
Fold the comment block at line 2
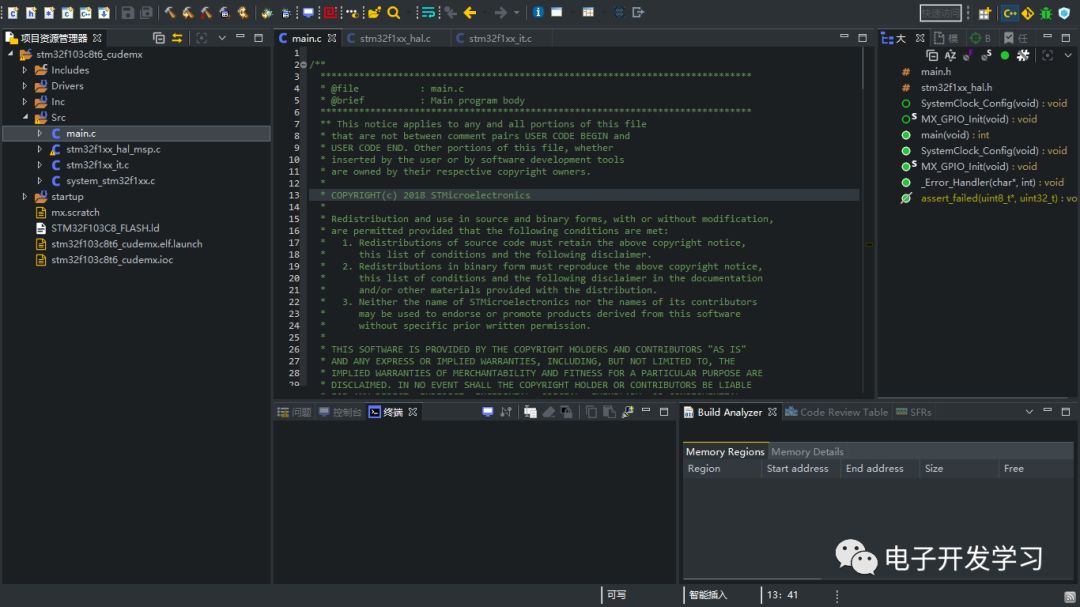click(x=303, y=65)
